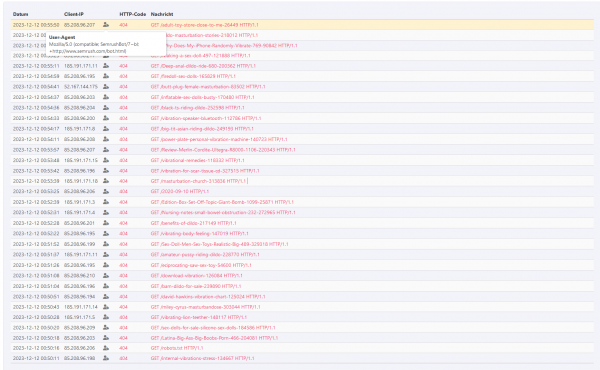Screen dimensions: 600x370
Task: Click the HTTP-Code column header
Action: coord(132,14)
